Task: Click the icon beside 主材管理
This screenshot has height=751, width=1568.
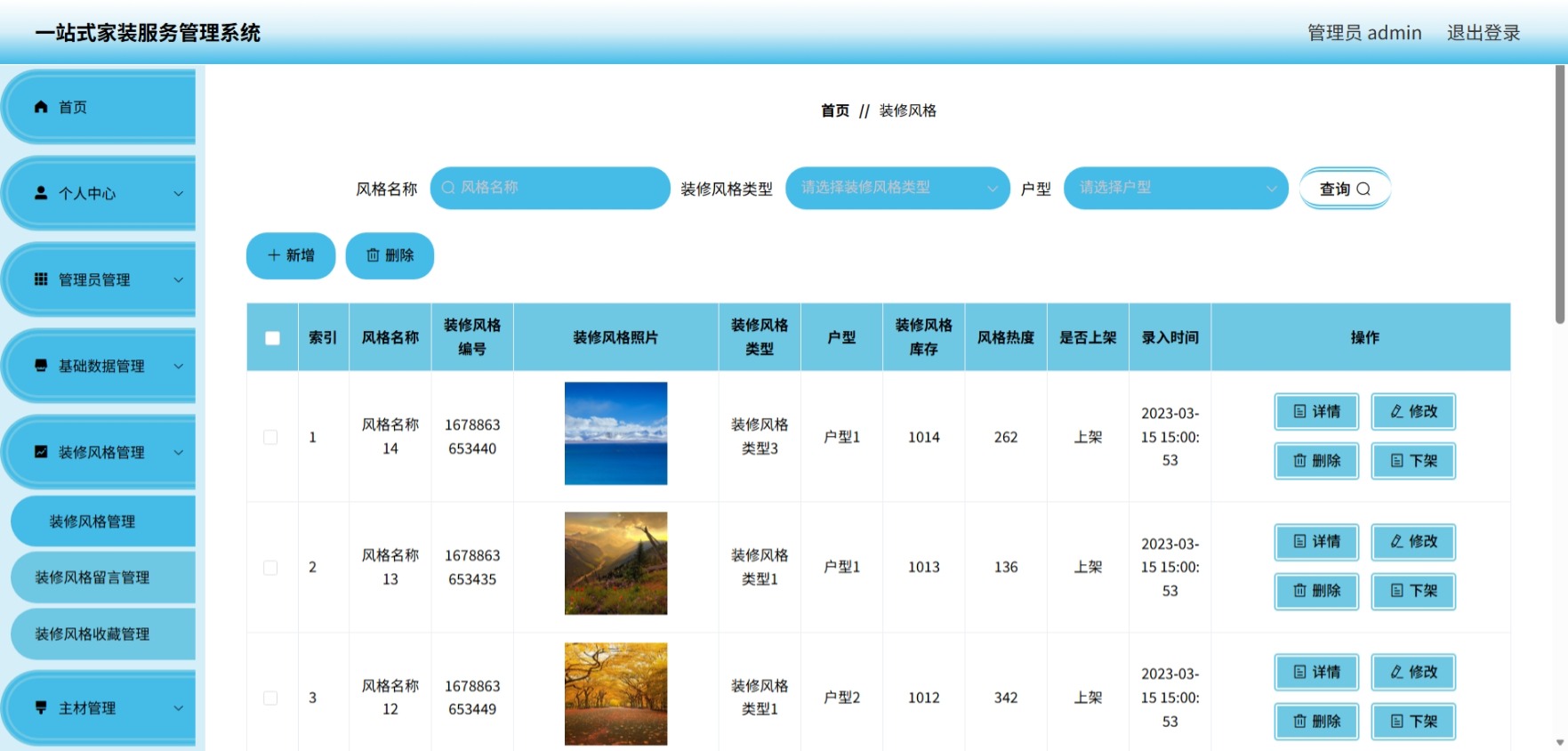Action: 41,708
